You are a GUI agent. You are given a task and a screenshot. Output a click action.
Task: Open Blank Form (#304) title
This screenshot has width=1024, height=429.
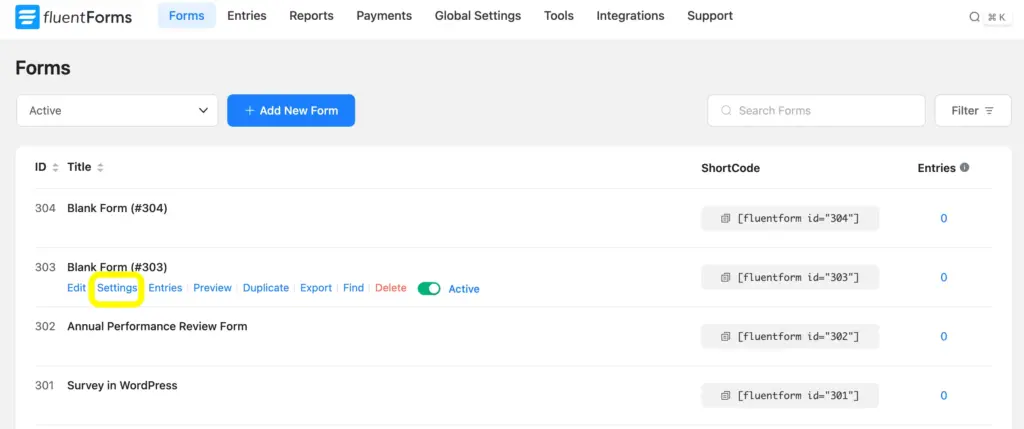pos(118,209)
